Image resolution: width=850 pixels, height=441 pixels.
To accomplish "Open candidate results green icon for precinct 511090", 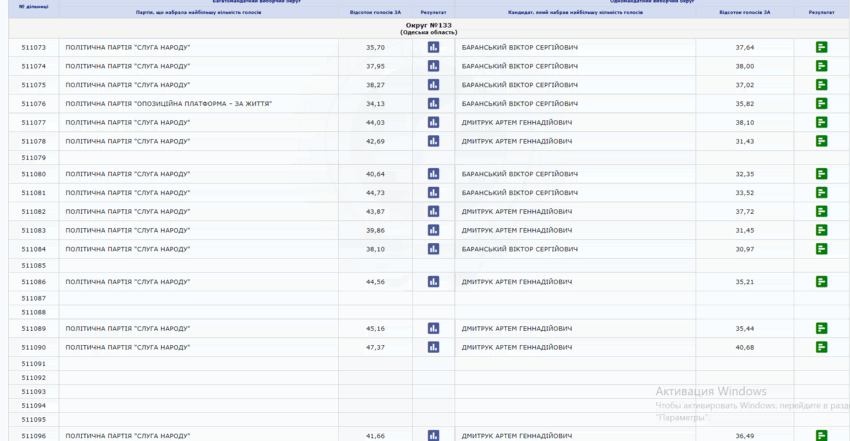I will pos(821,347).
